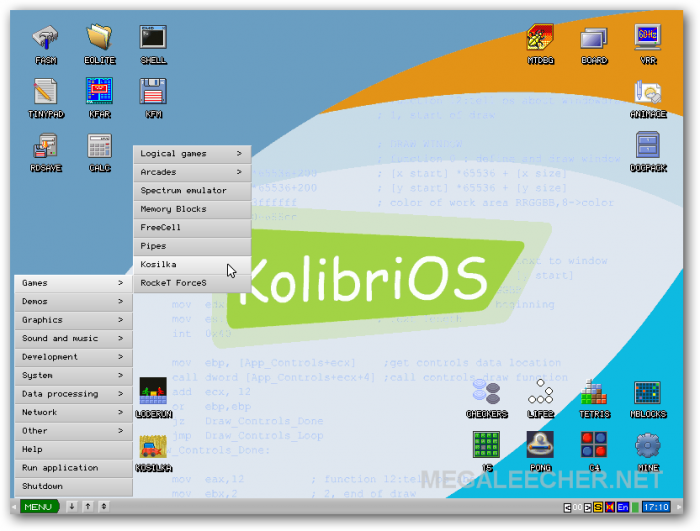
Task: Click the right taskbar scroll arrow
Action: point(679,507)
